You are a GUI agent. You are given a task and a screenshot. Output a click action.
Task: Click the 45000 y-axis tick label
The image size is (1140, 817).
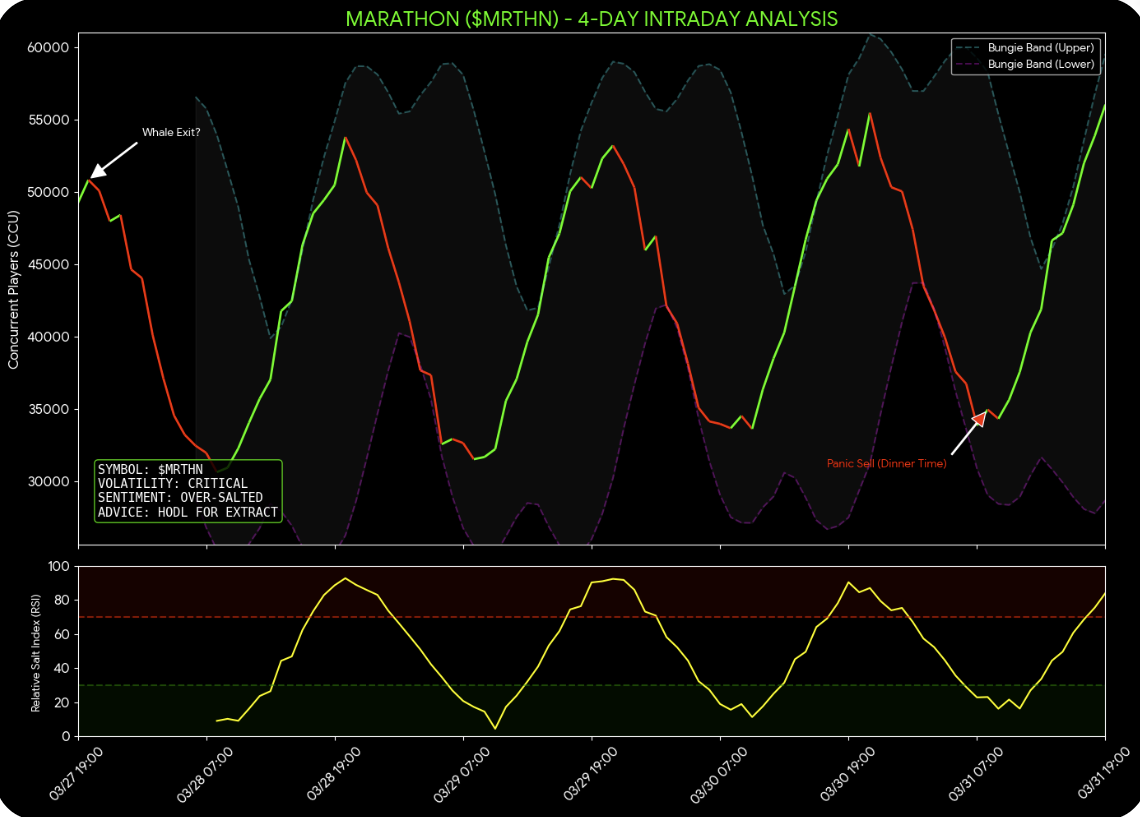coord(48,265)
